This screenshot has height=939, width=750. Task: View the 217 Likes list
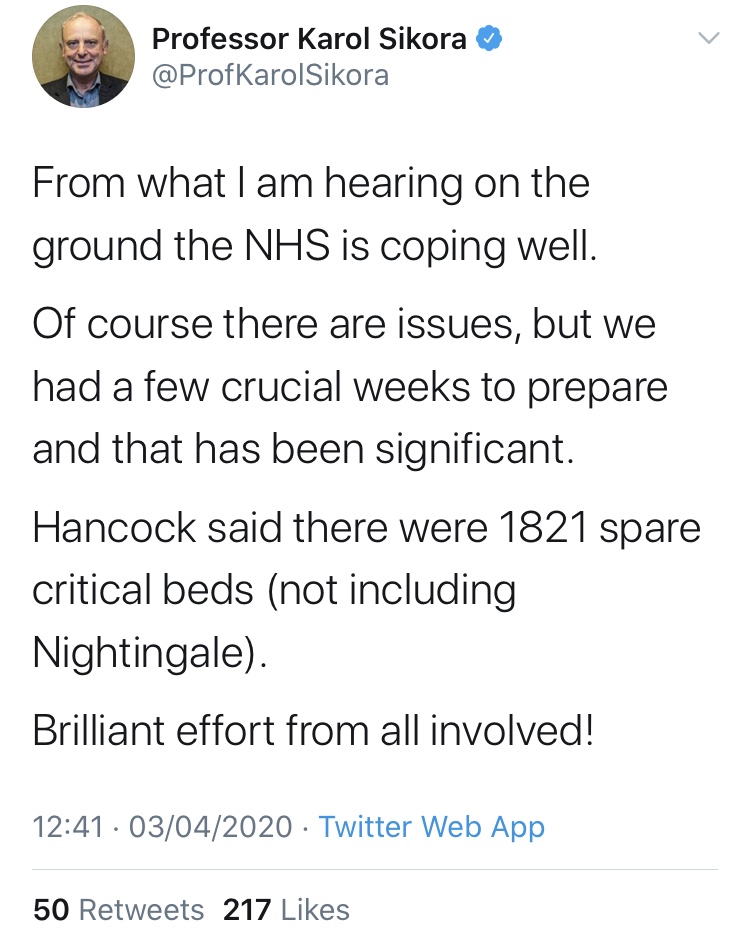tap(286, 910)
